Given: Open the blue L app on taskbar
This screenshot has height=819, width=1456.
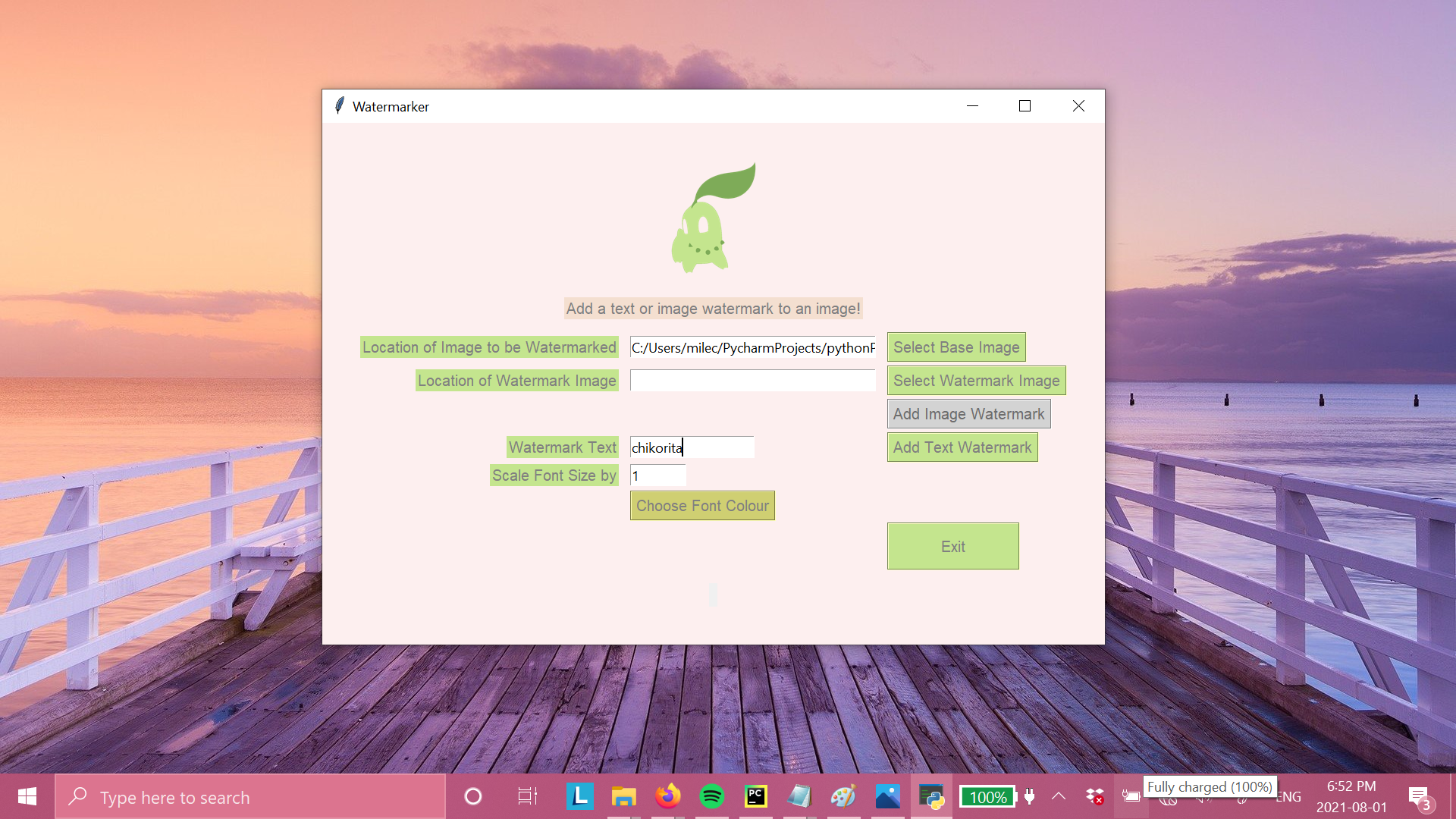Looking at the screenshot, I should (x=580, y=797).
